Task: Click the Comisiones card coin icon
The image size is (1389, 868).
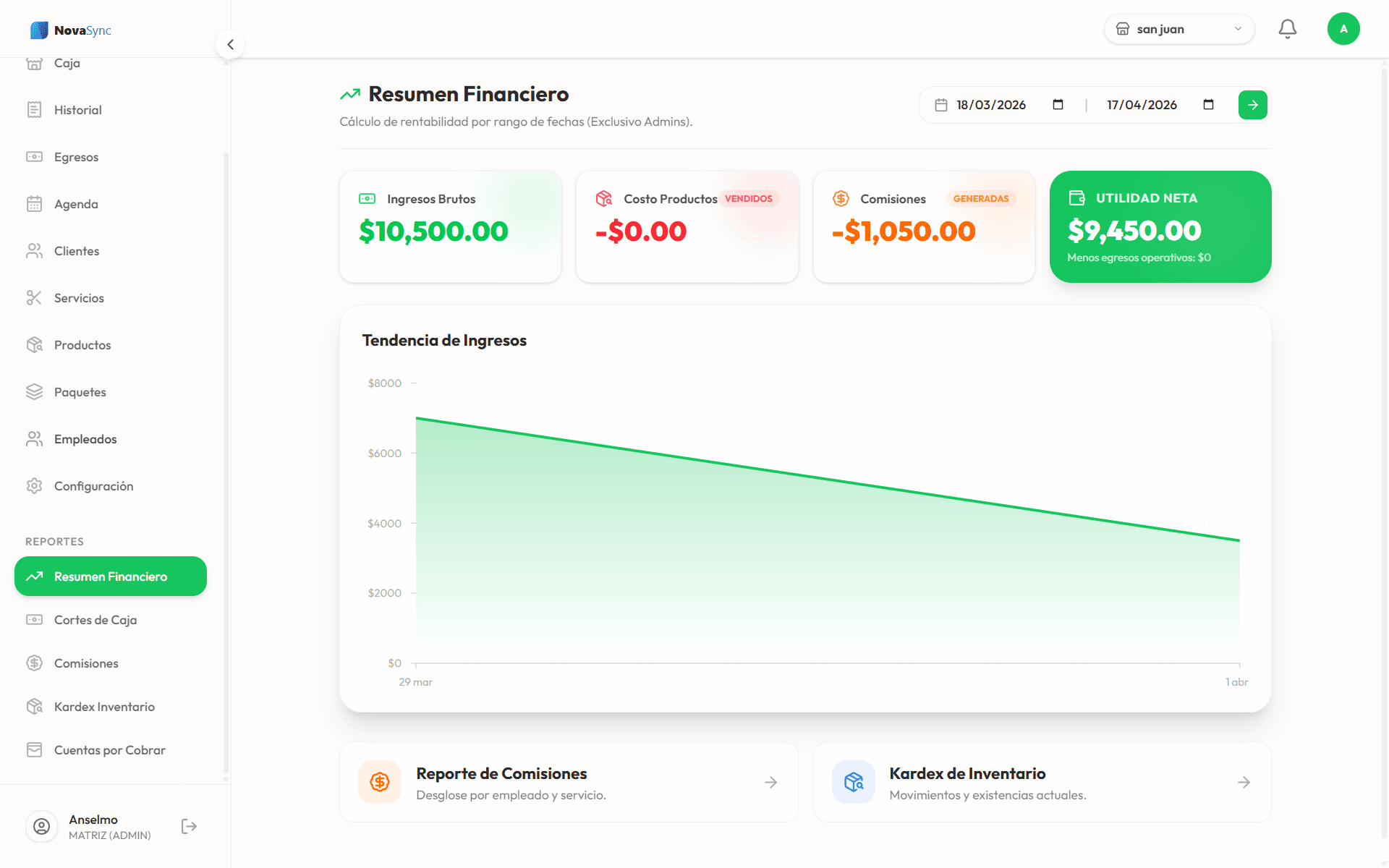Action: tap(841, 198)
